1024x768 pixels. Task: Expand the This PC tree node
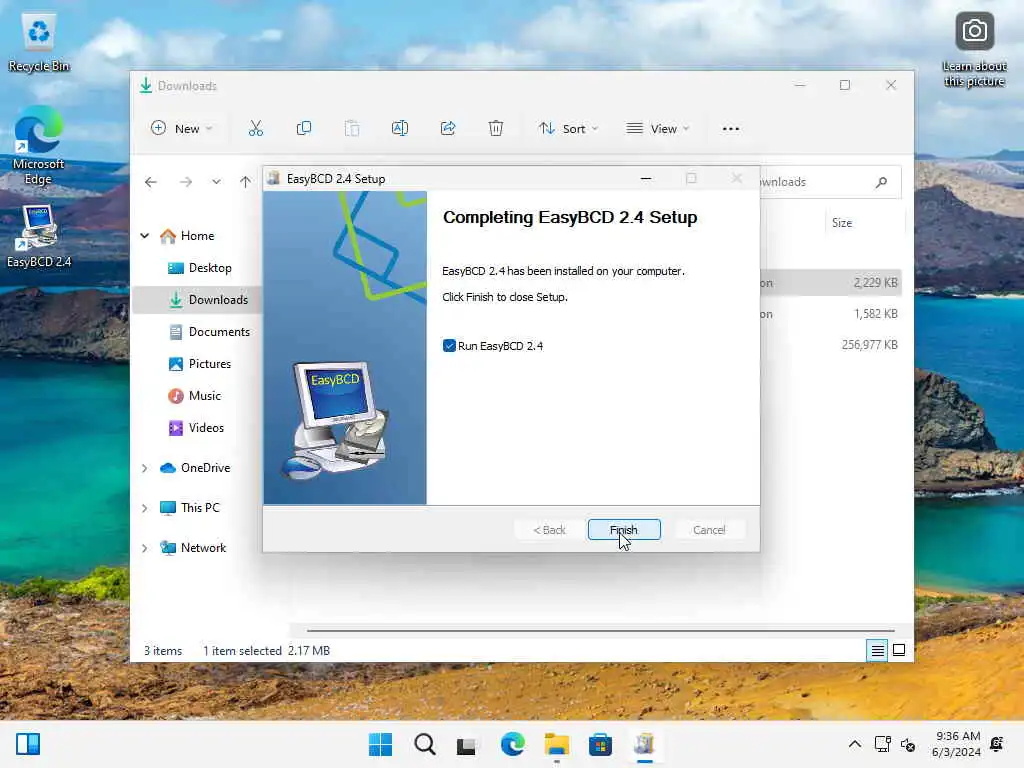145,508
